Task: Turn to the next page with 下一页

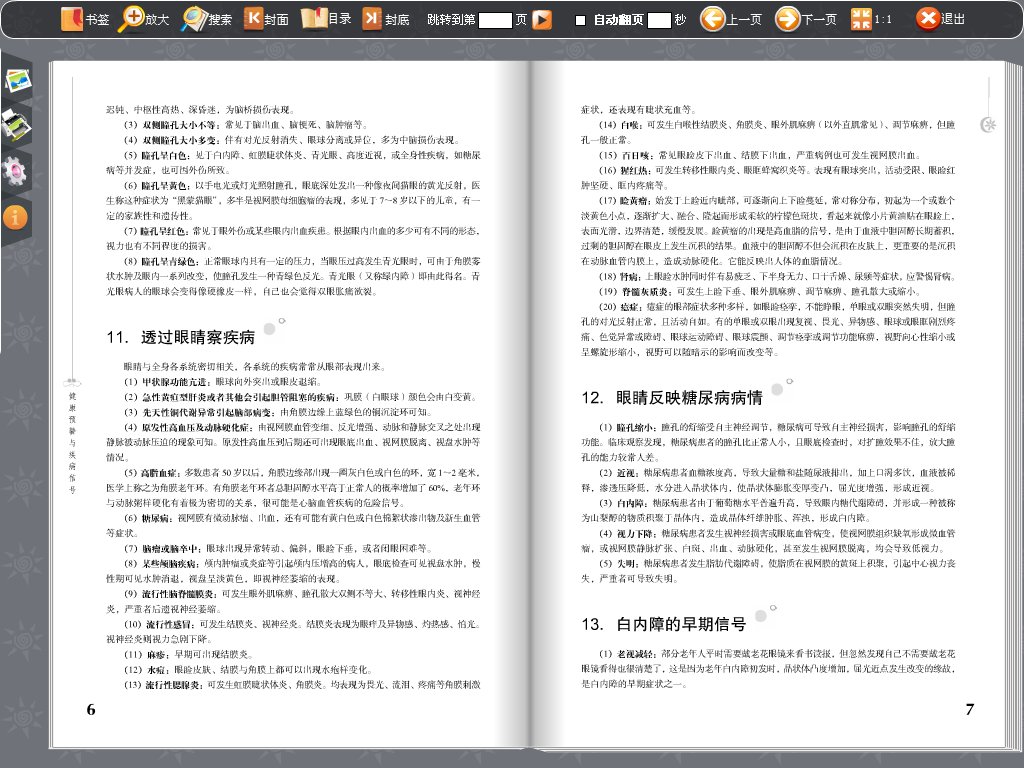Action: [806, 19]
